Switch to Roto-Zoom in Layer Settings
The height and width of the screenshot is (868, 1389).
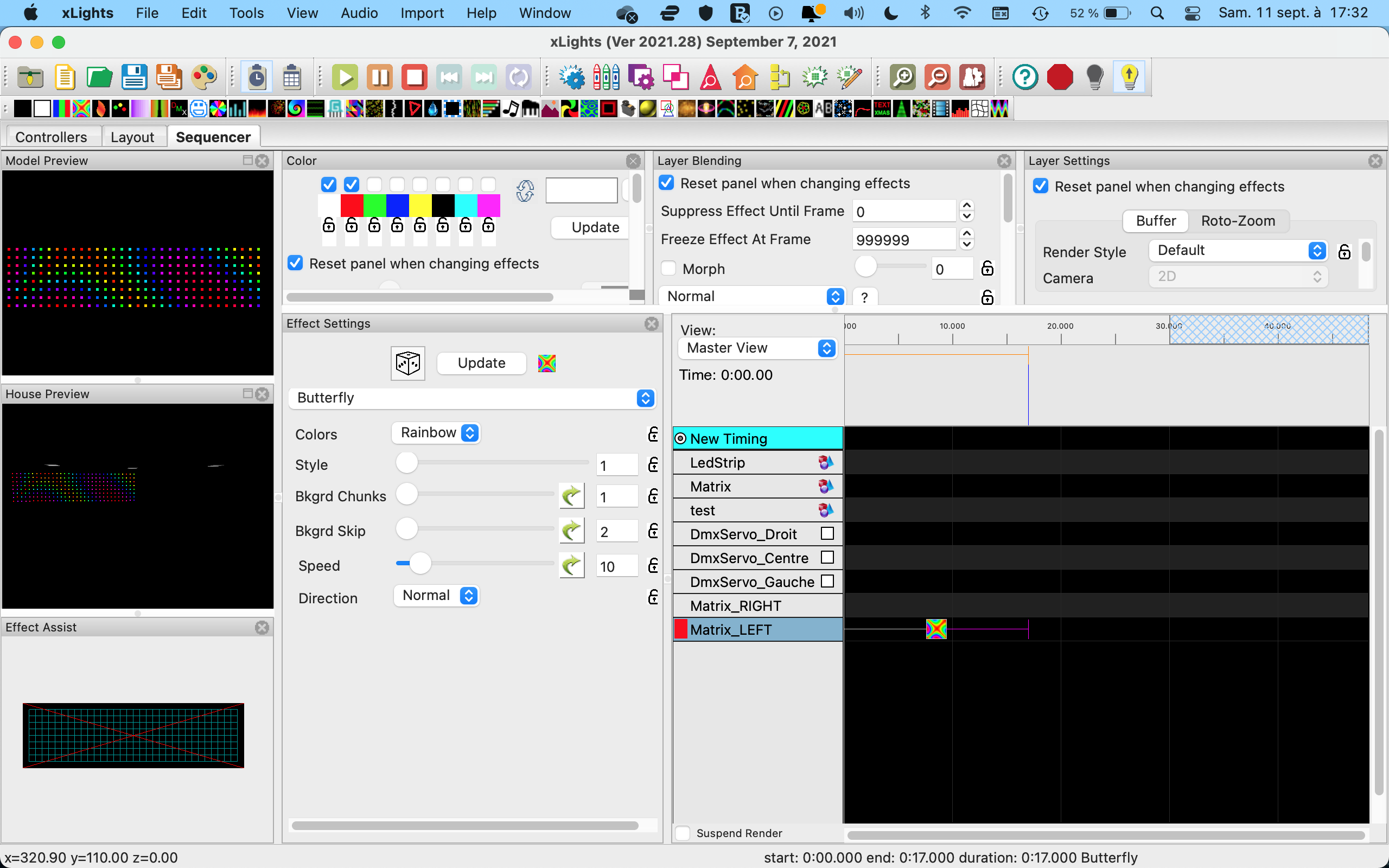(1238, 221)
